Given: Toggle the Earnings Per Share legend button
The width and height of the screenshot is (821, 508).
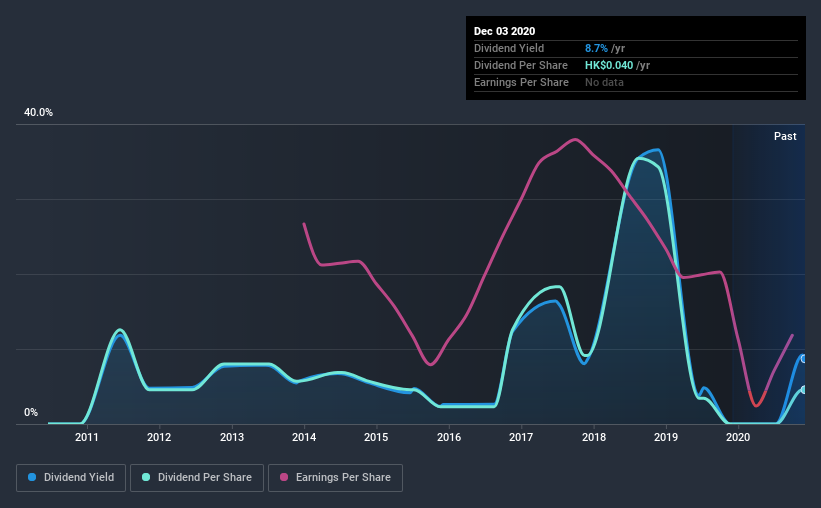Looking at the screenshot, I should point(335,478).
